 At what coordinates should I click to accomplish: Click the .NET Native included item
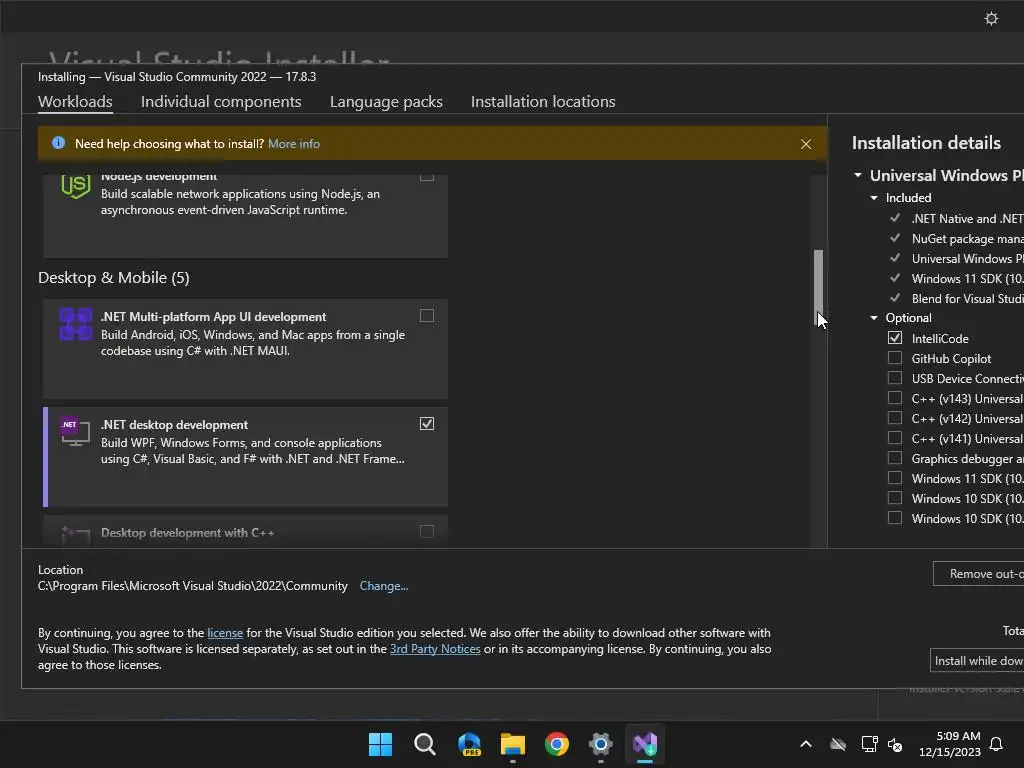[967, 218]
